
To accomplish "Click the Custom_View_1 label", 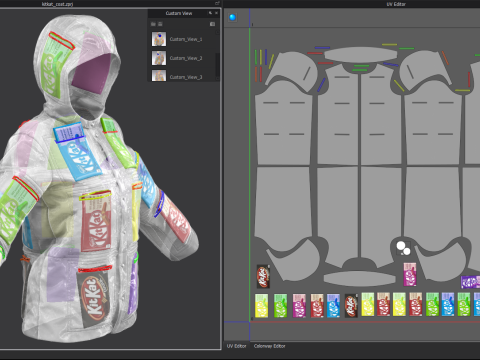I will coord(186,39).
